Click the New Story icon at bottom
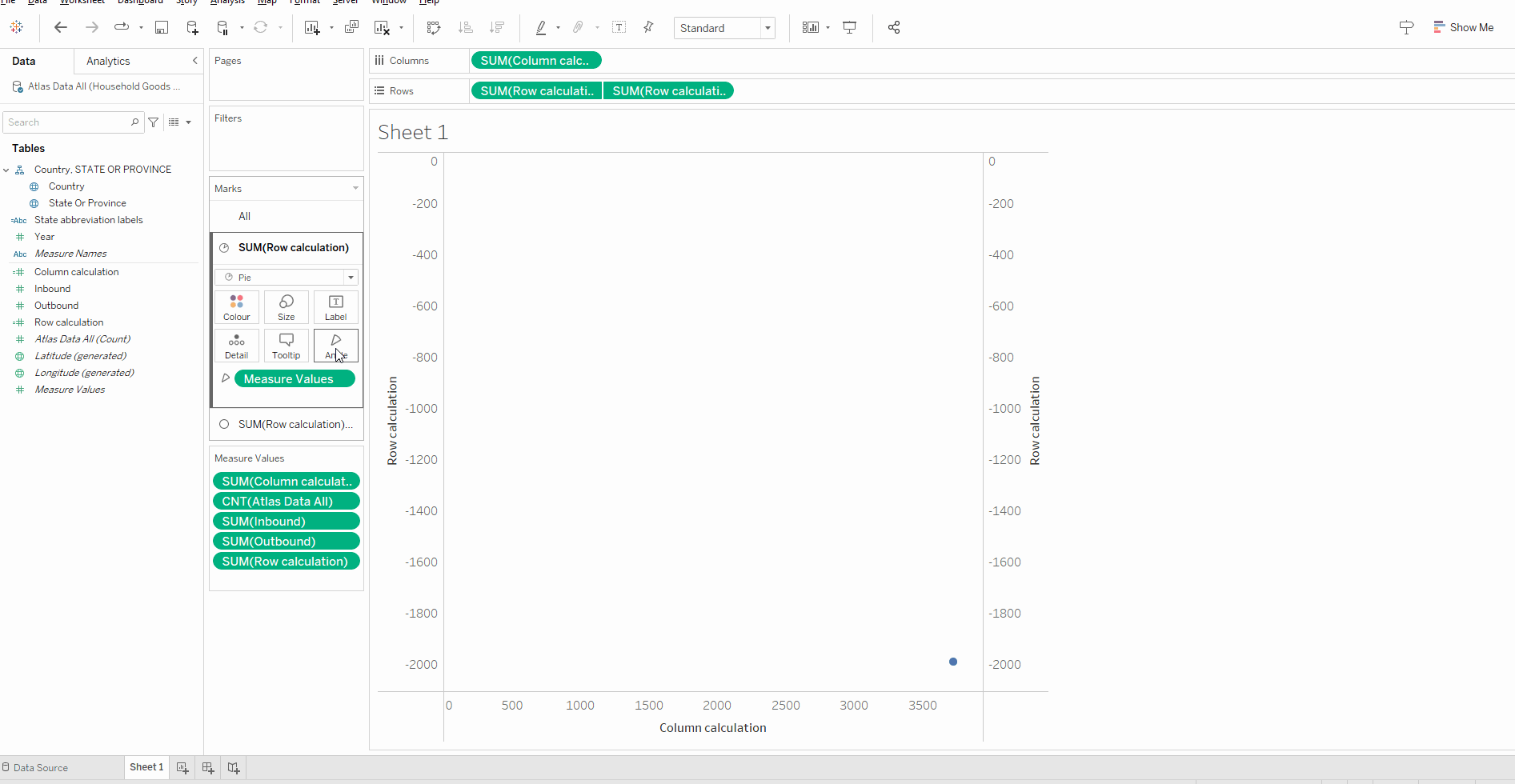 tap(234, 768)
